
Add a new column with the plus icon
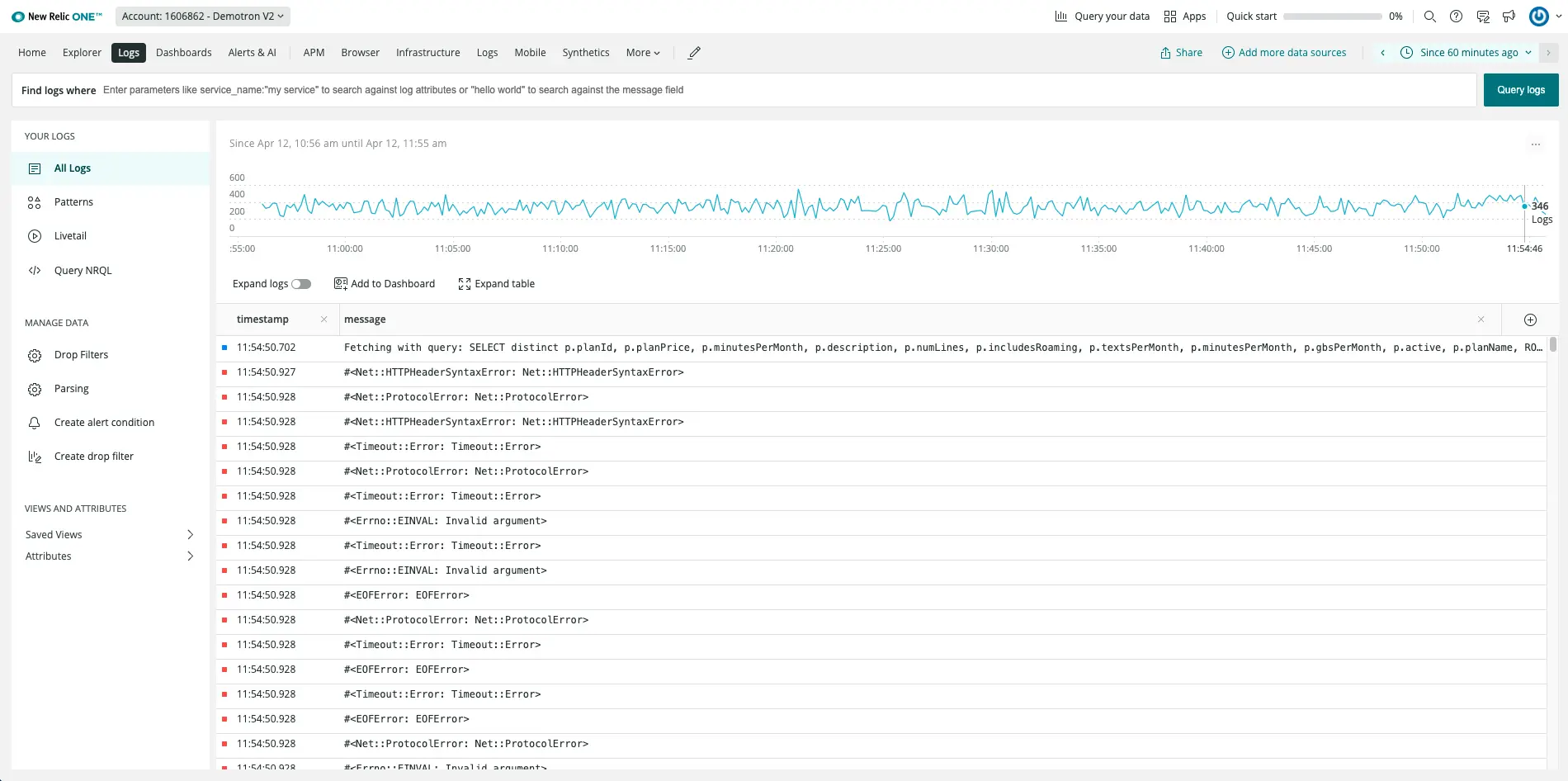pos(1530,319)
